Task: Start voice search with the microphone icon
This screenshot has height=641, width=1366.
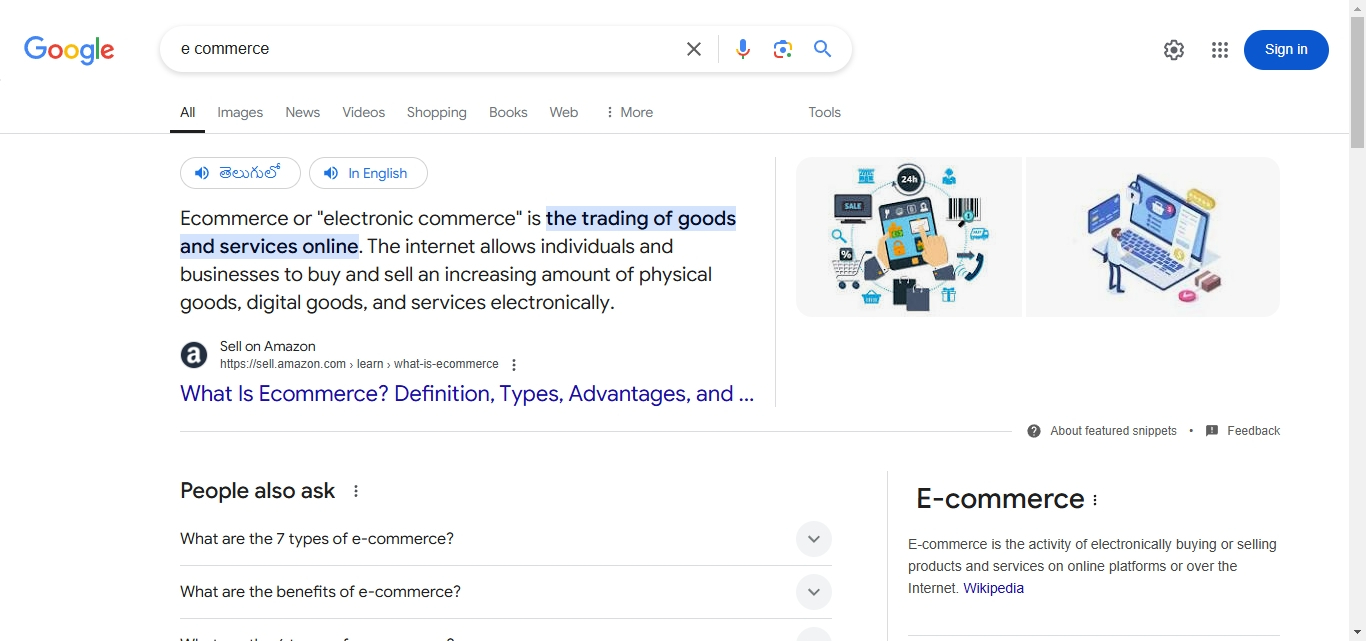Action: click(743, 49)
